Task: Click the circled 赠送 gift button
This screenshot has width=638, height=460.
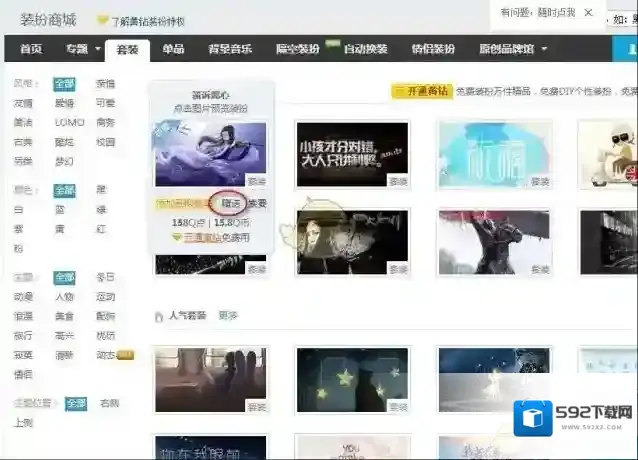Action: 231,203
